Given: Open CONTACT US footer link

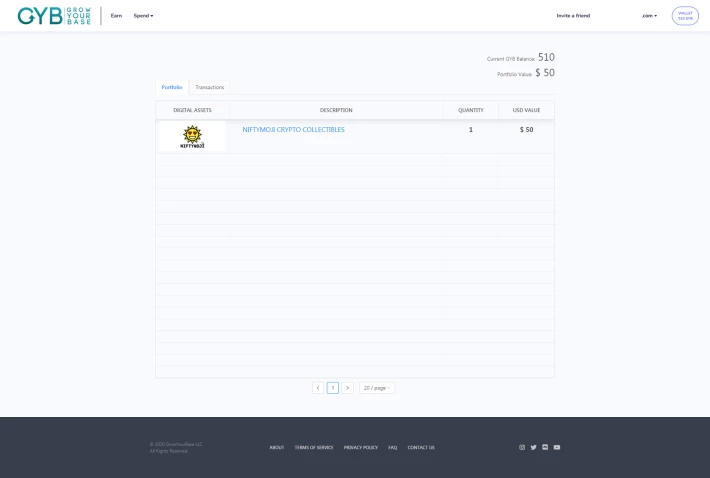Looking at the screenshot, I should point(421,448).
